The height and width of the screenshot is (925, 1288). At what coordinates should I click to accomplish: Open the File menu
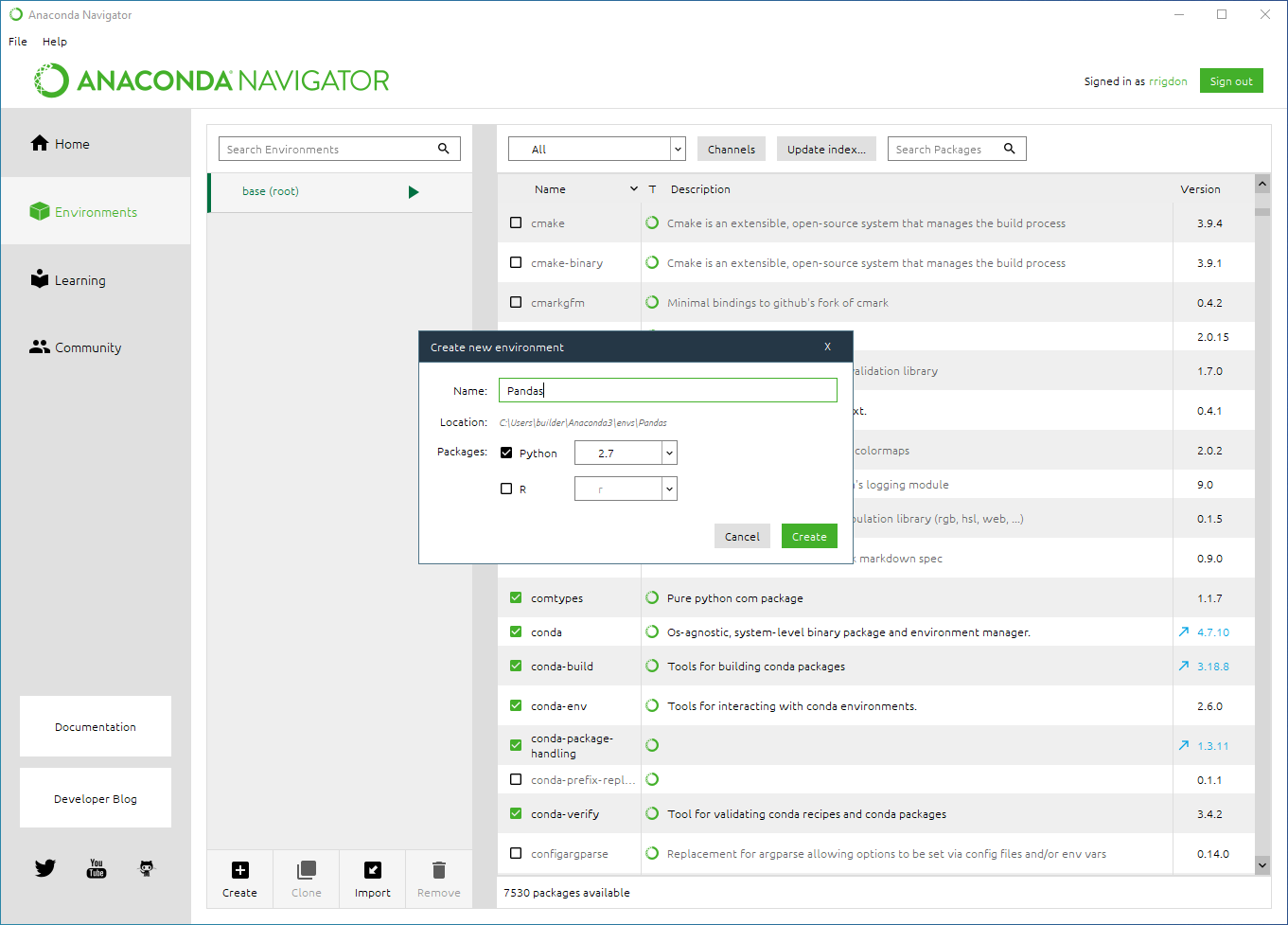pyautogui.click(x=18, y=42)
